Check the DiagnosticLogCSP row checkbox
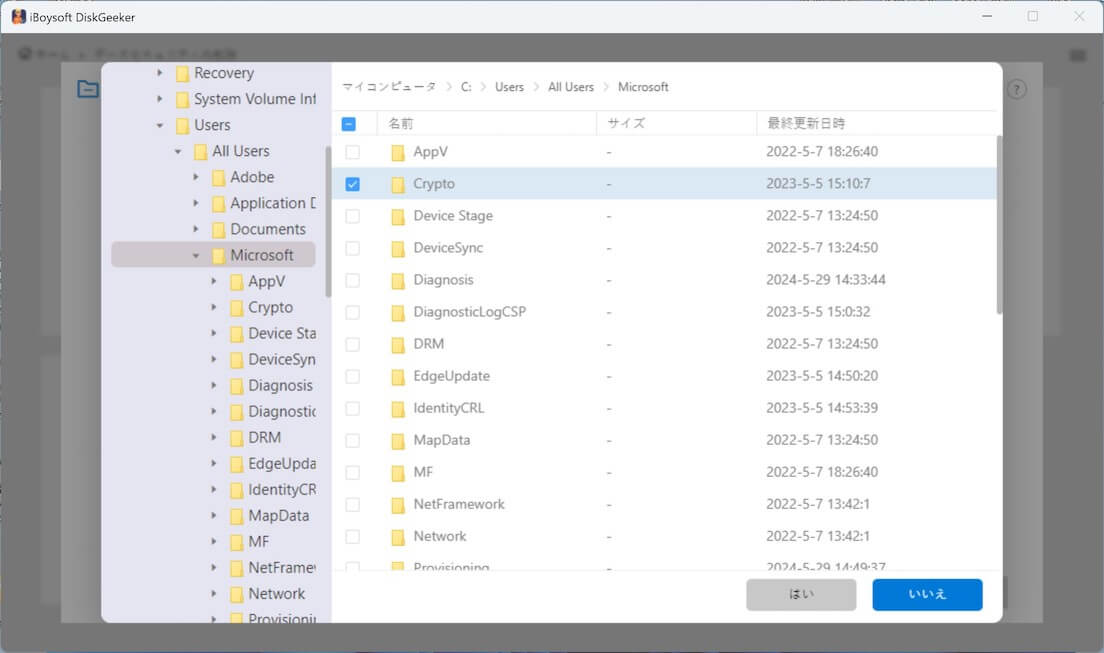The width and height of the screenshot is (1104, 653). [x=353, y=312]
